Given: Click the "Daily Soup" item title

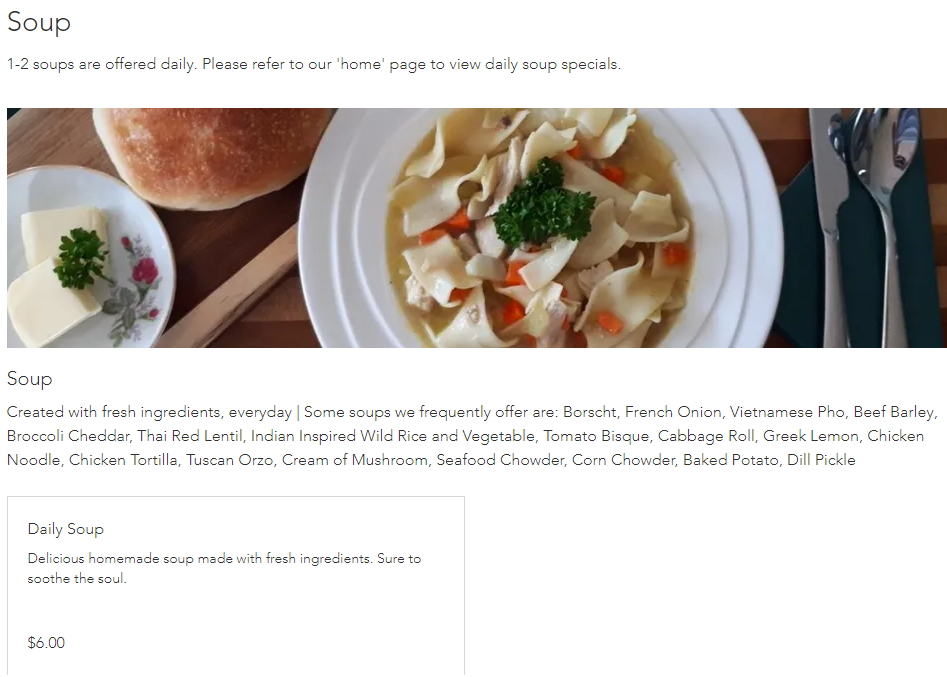Looking at the screenshot, I should coord(66,529).
